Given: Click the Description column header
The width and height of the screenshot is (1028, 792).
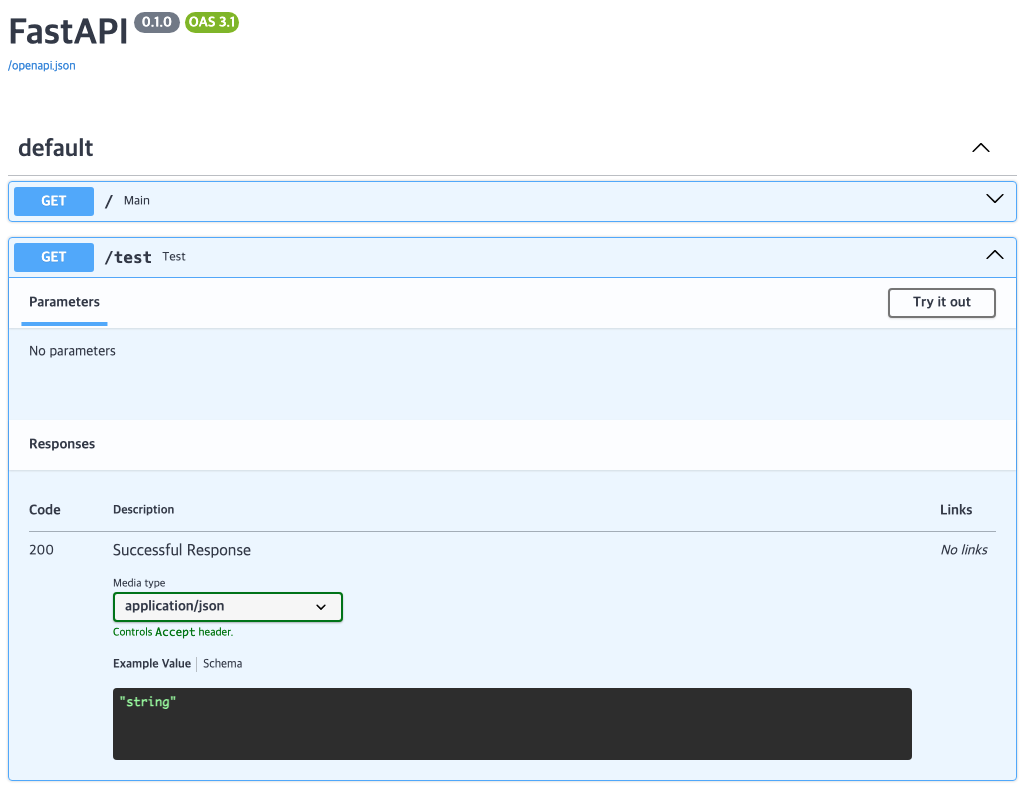Looking at the screenshot, I should click(144, 509).
